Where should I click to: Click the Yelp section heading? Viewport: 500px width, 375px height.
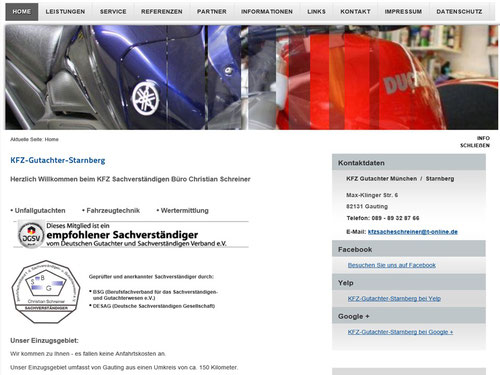pyautogui.click(x=409, y=282)
